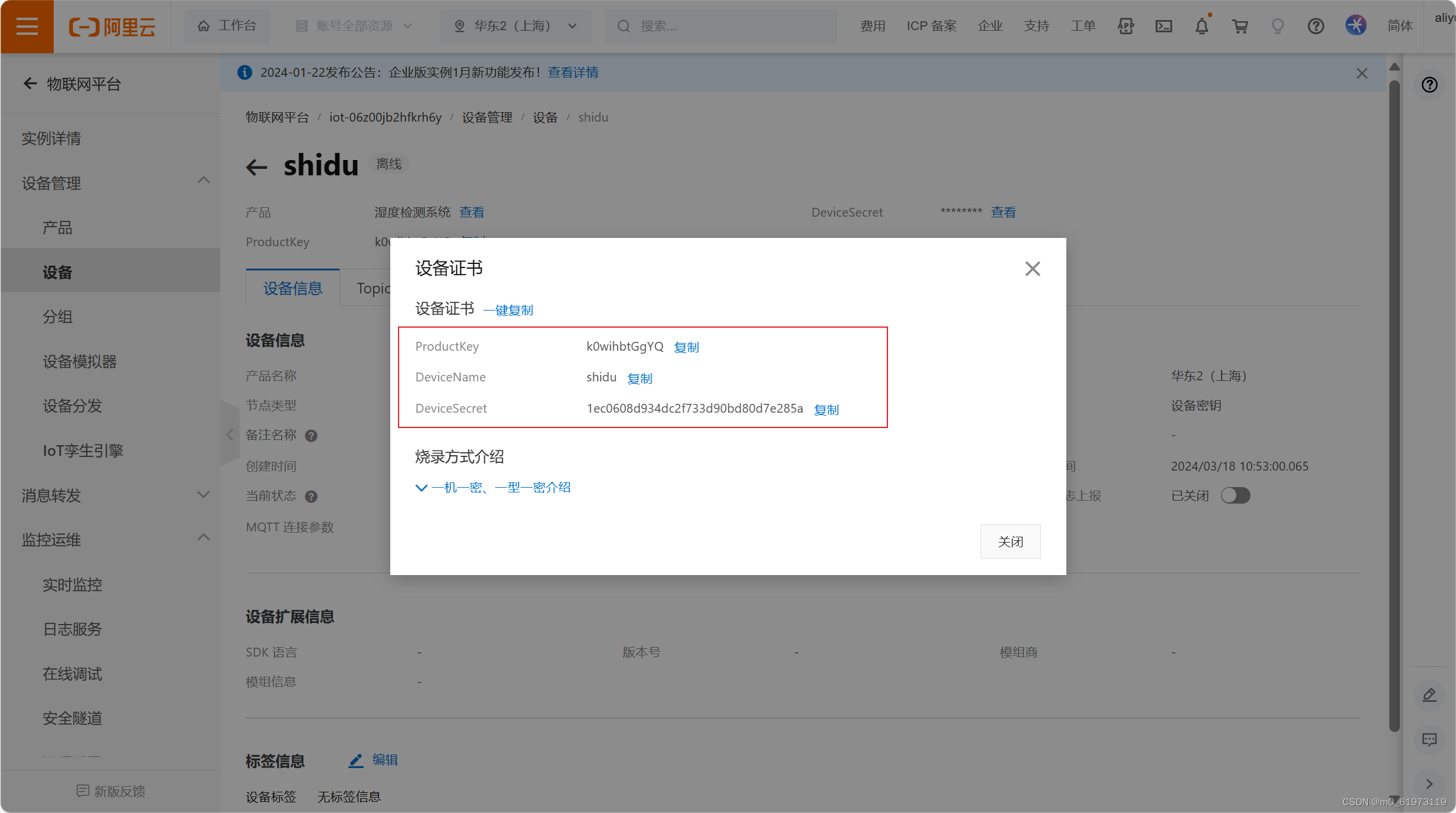Click the Aliyun logo

pos(112,27)
